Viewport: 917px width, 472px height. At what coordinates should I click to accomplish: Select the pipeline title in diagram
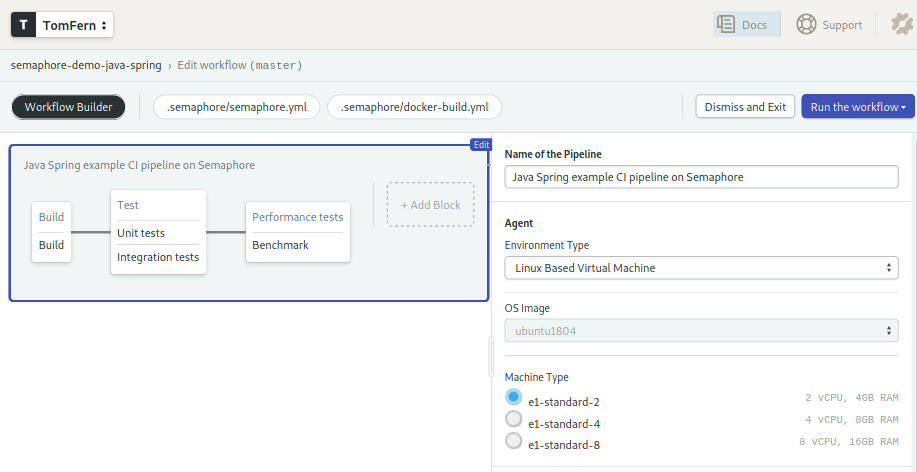(x=139, y=165)
